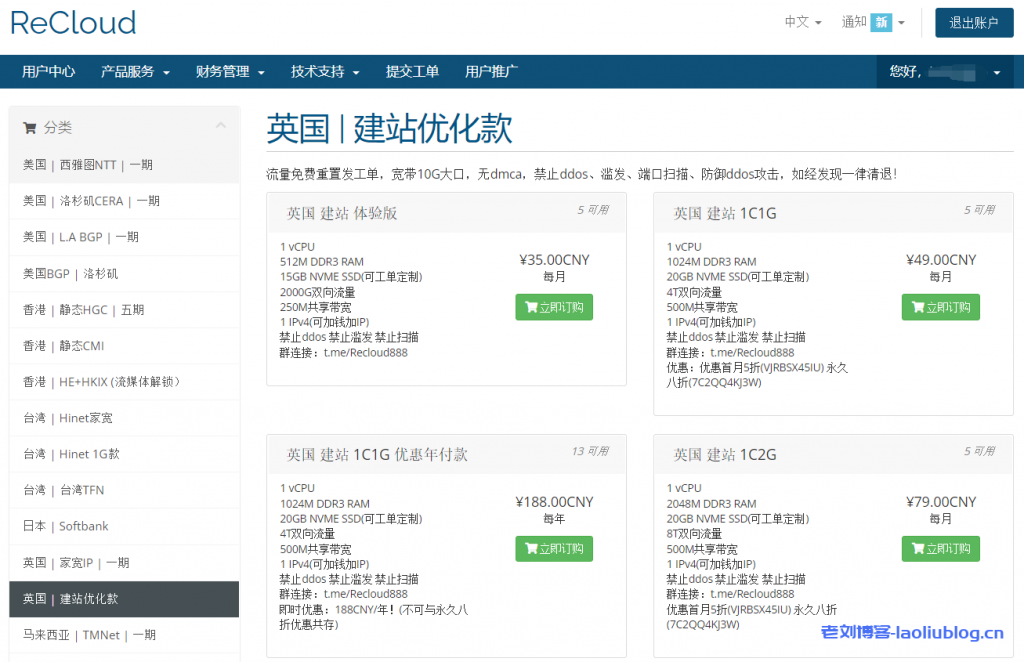Screen dimensions: 1024x662
Task: Click the funnel icon beside 分类
Action: 29,127
